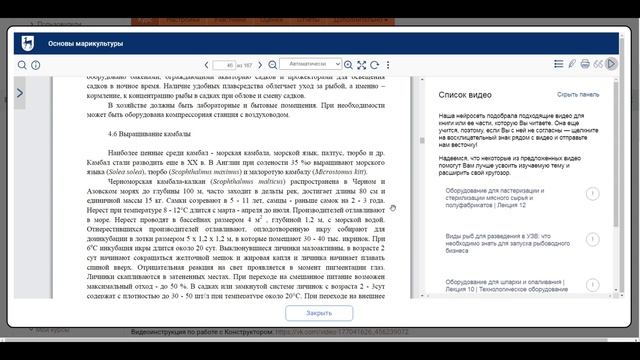
Task: Open the Автоматически zoom dropdown
Action: click(311, 64)
